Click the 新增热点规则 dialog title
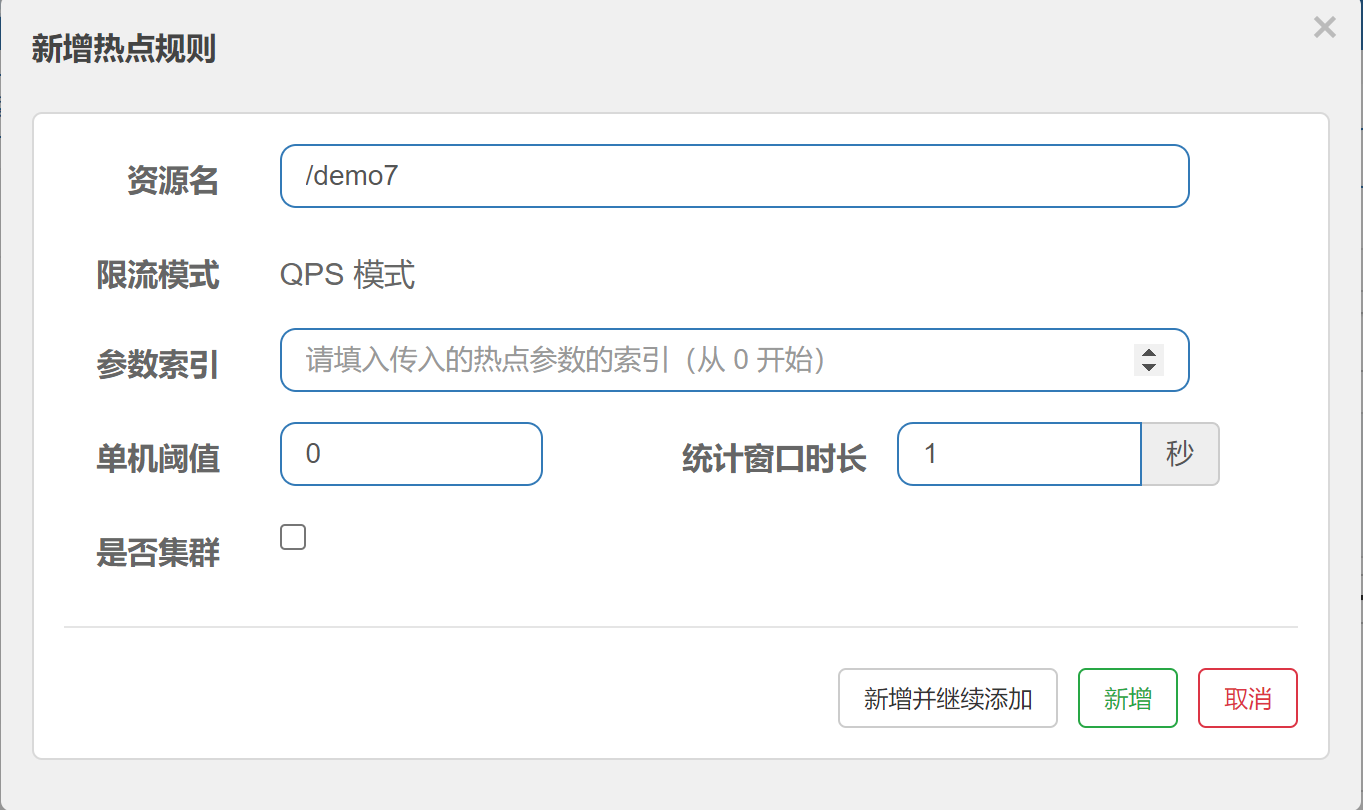This screenshot has height=810, width=1363. click(x=124, y=48)
